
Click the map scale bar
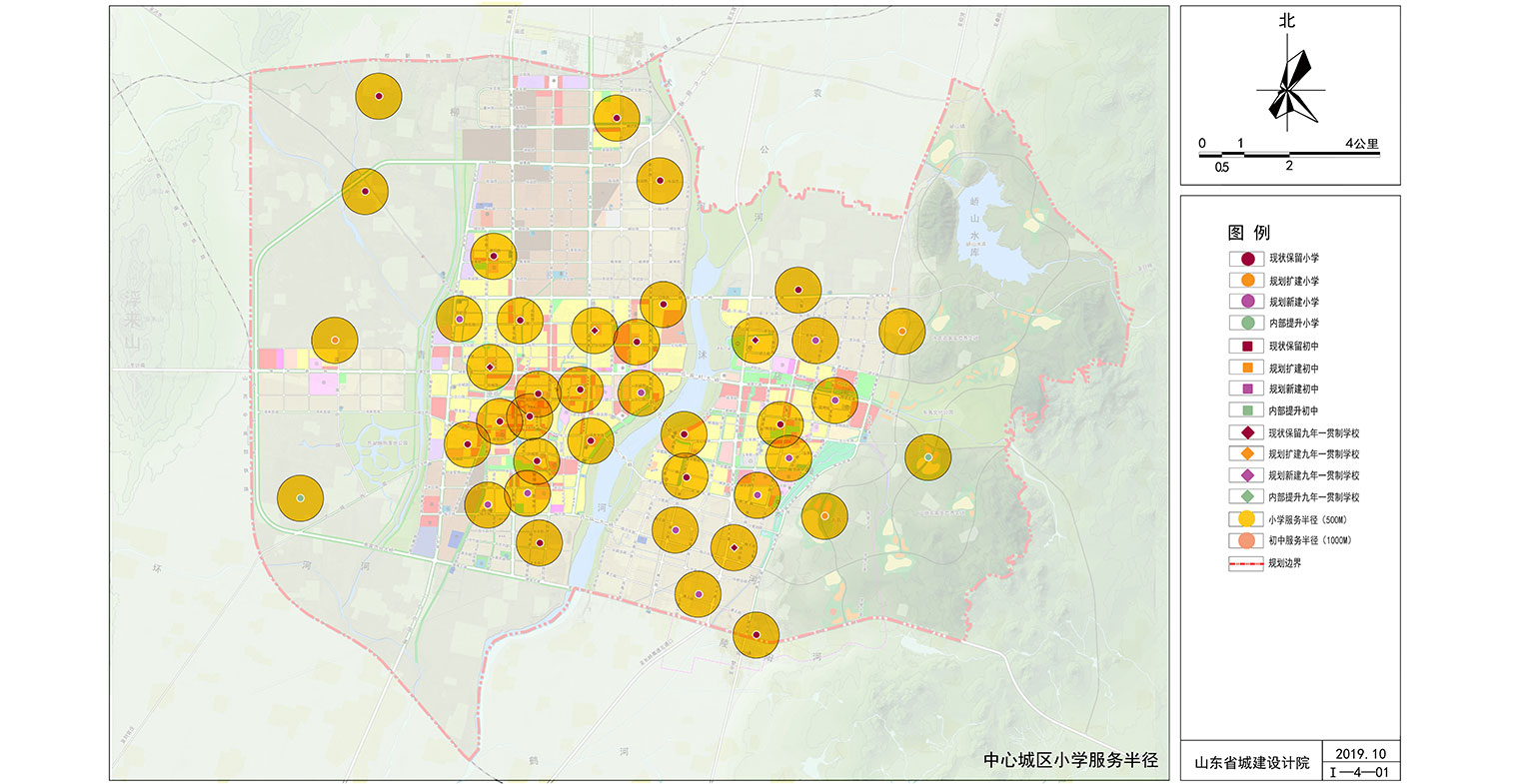coord(1289,155)
